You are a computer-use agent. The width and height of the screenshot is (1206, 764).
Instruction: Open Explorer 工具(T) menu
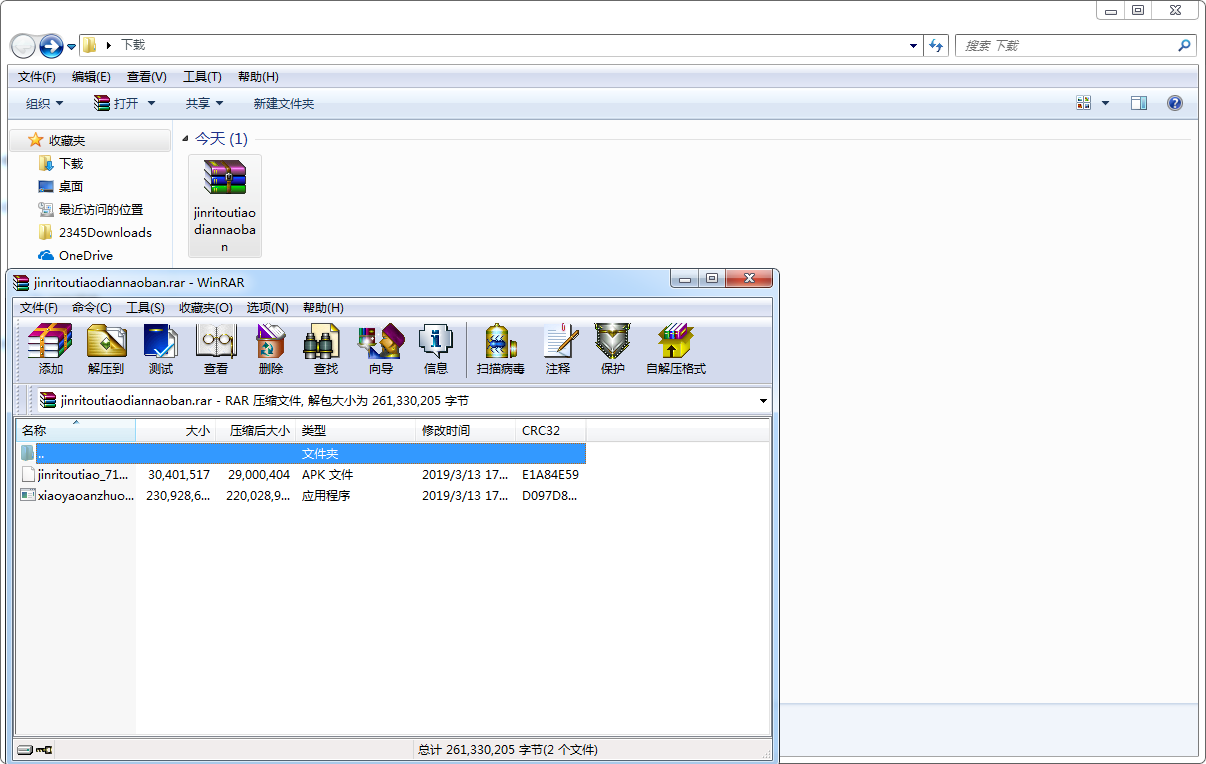click(x=202, y=77)
